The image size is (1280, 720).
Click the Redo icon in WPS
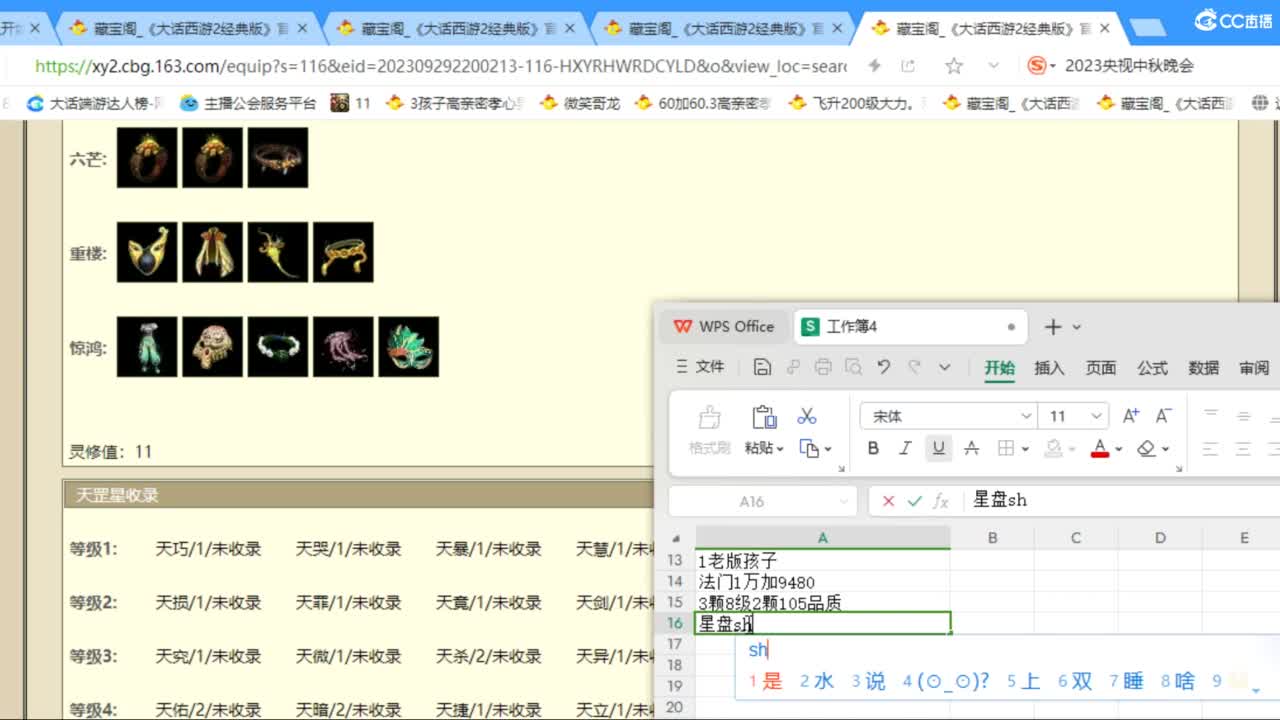913,367
